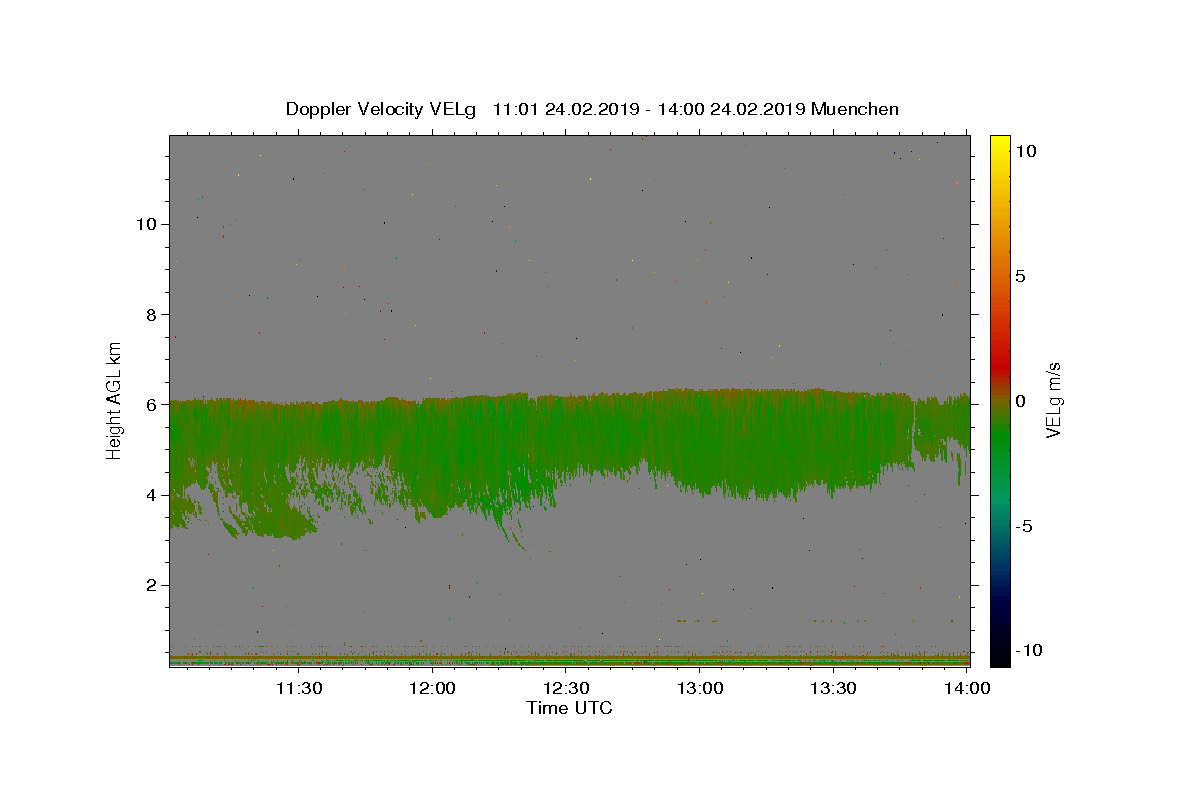This screenshot has width=1200, height=800.
Task: Click the 'Height AGL km' y-axis label
Action: (x=115, y=400)
